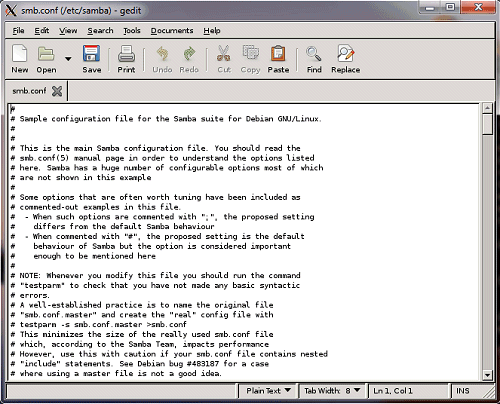Open the Documents menu

click(x=172, y=31)
